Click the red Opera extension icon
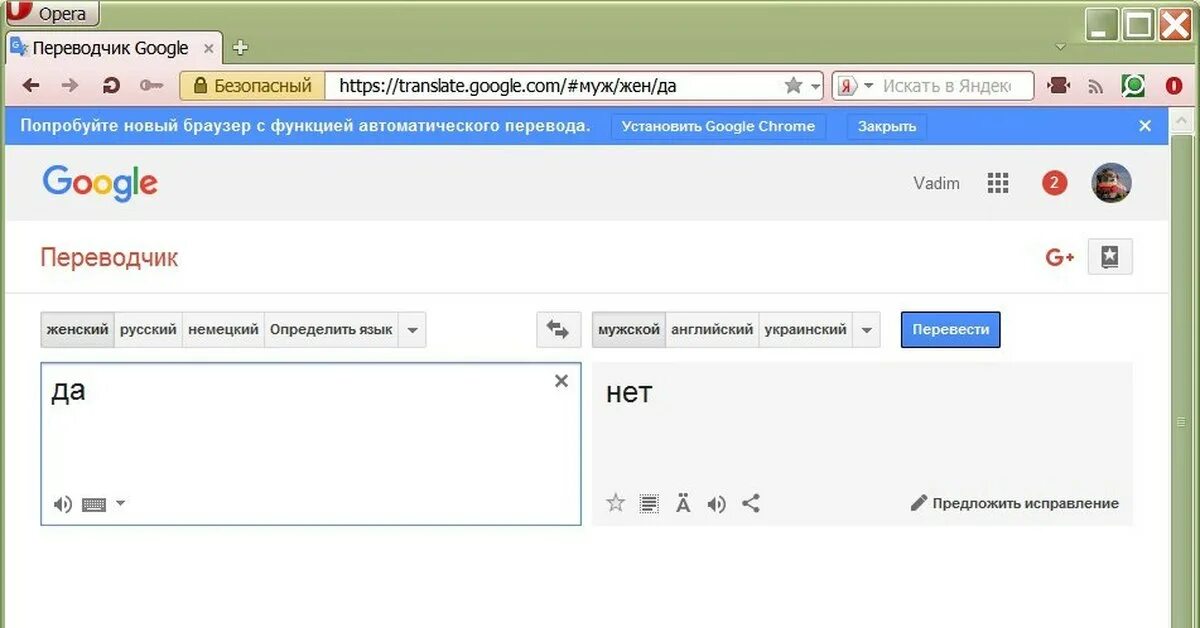This screenshot has width=1200, height=628. 1174,87
